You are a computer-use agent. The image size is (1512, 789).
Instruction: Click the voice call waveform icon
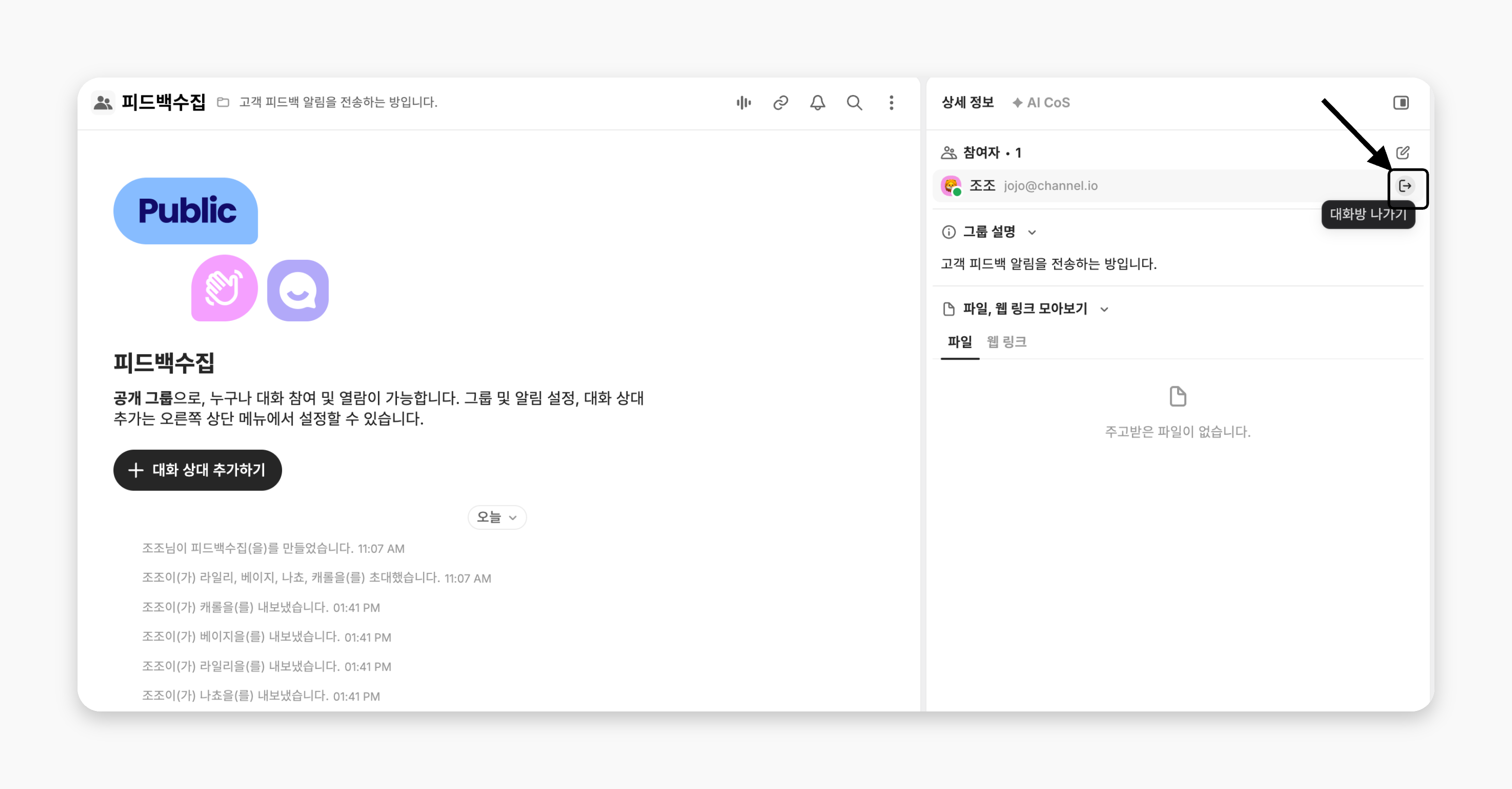744,103
